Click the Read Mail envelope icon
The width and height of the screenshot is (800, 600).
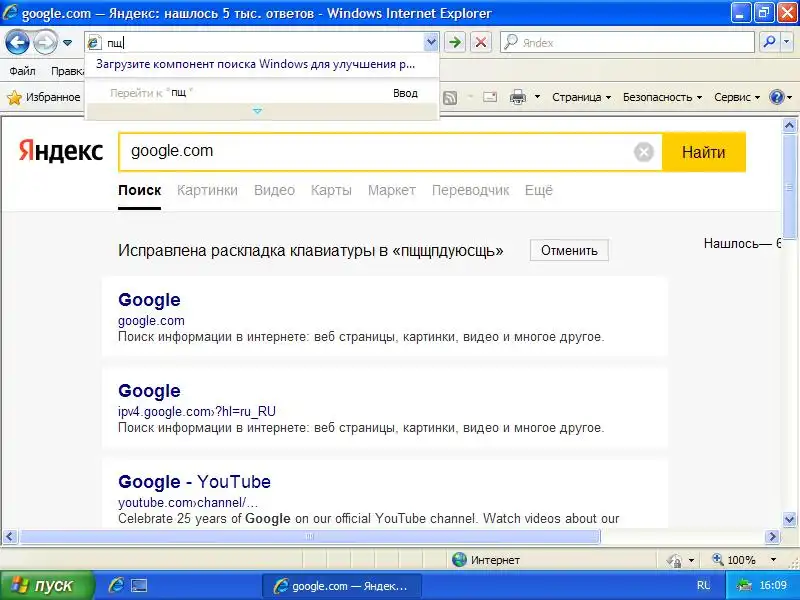(x=490, y=97)
